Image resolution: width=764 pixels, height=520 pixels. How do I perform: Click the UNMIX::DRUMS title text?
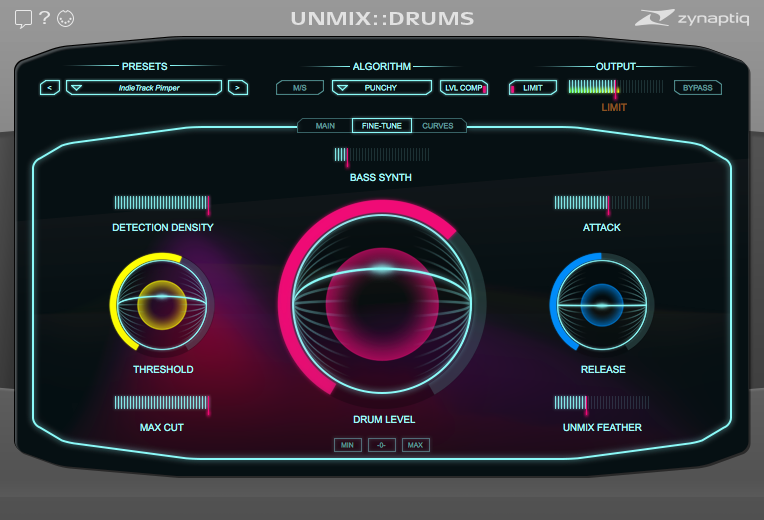coord(382,19)
